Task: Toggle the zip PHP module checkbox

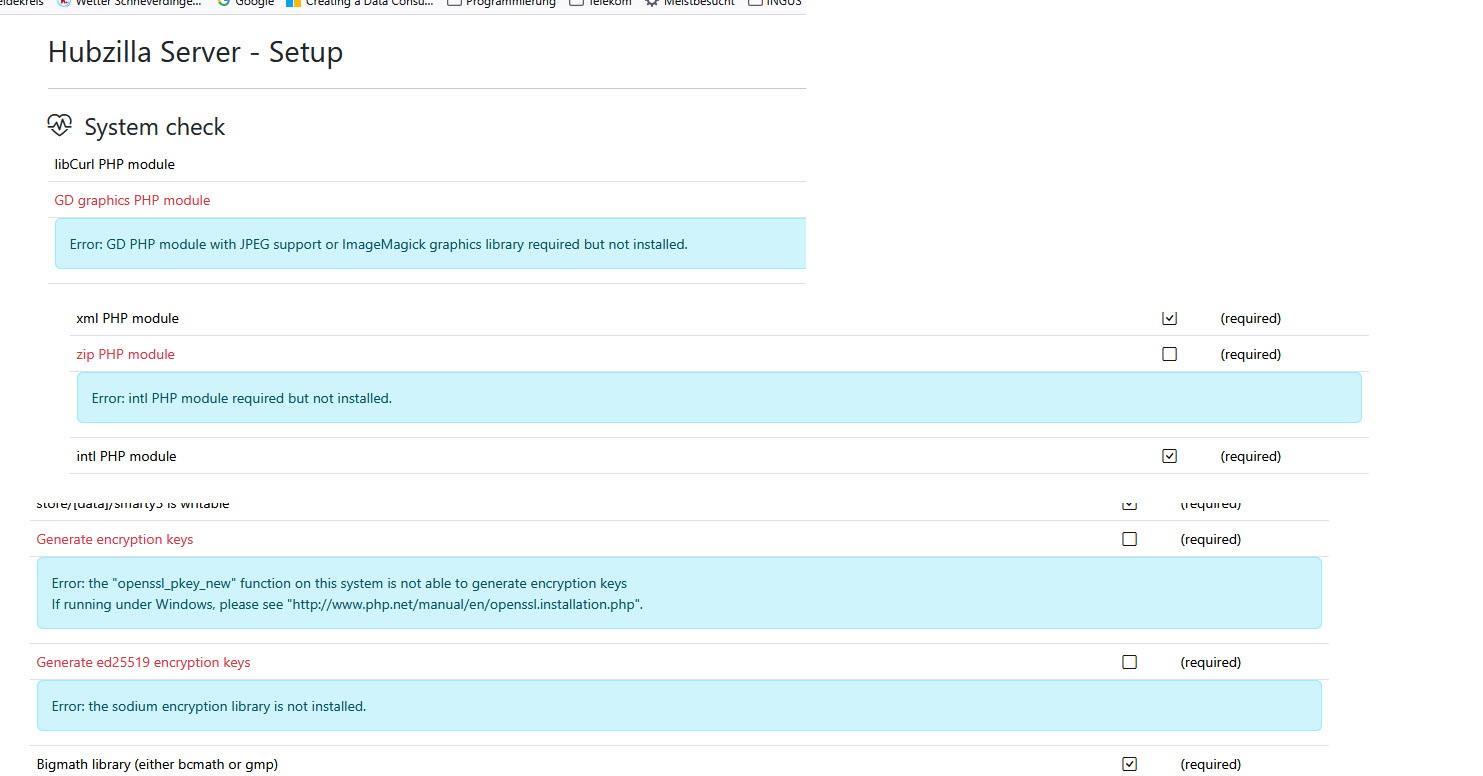Action: [1169, 354]
